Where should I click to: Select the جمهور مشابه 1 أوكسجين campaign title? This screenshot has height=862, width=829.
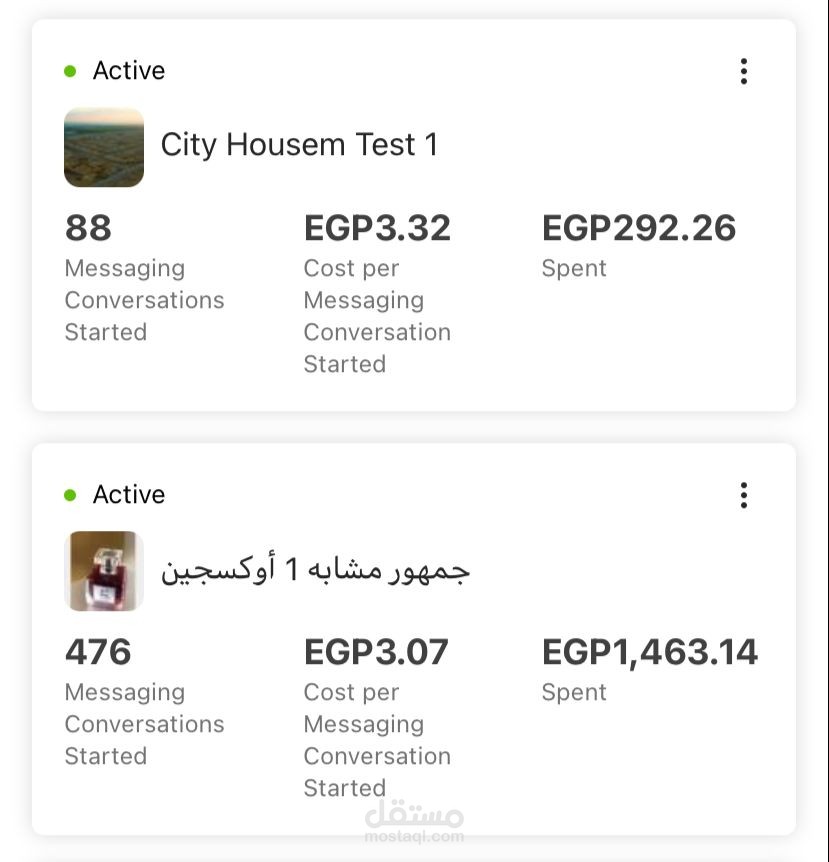[316, 569]
